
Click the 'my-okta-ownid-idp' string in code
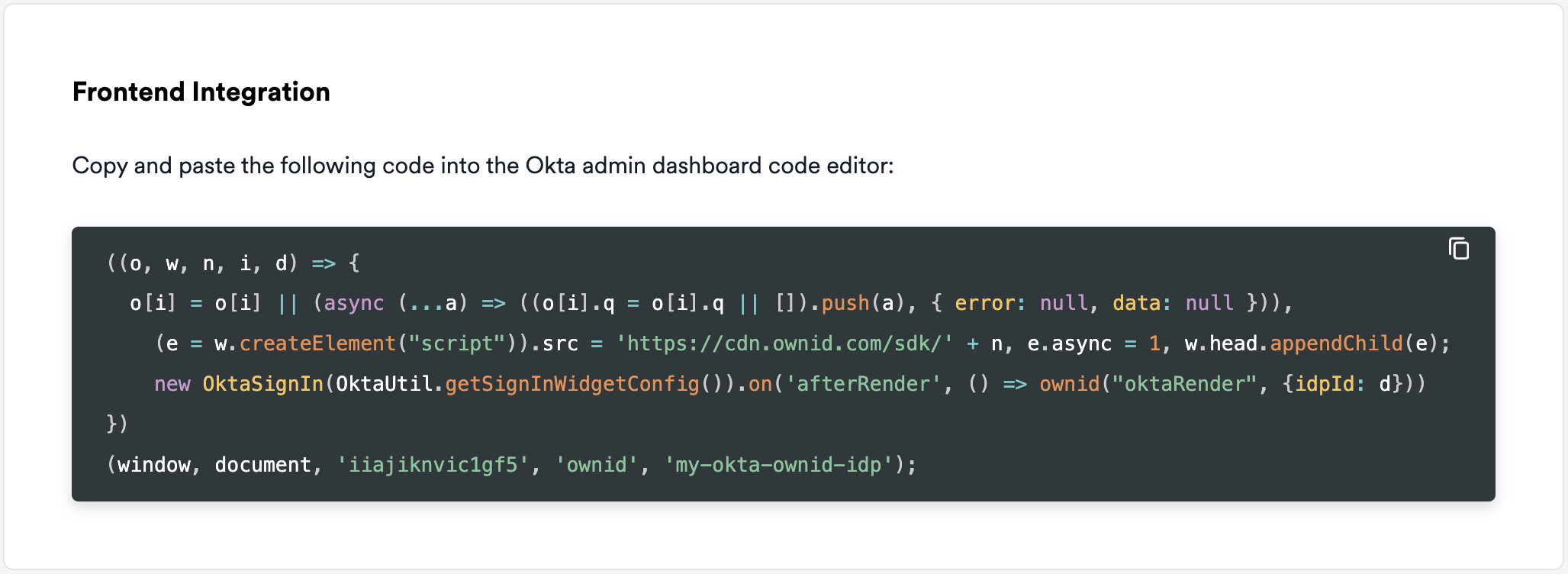click(x=778, y=465)
